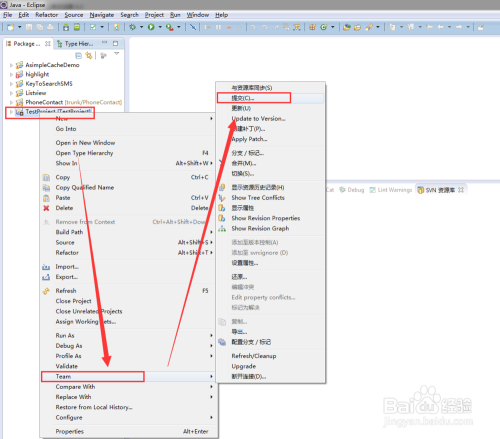Click the Lint check checkbox icon

[x=93, y=27]
